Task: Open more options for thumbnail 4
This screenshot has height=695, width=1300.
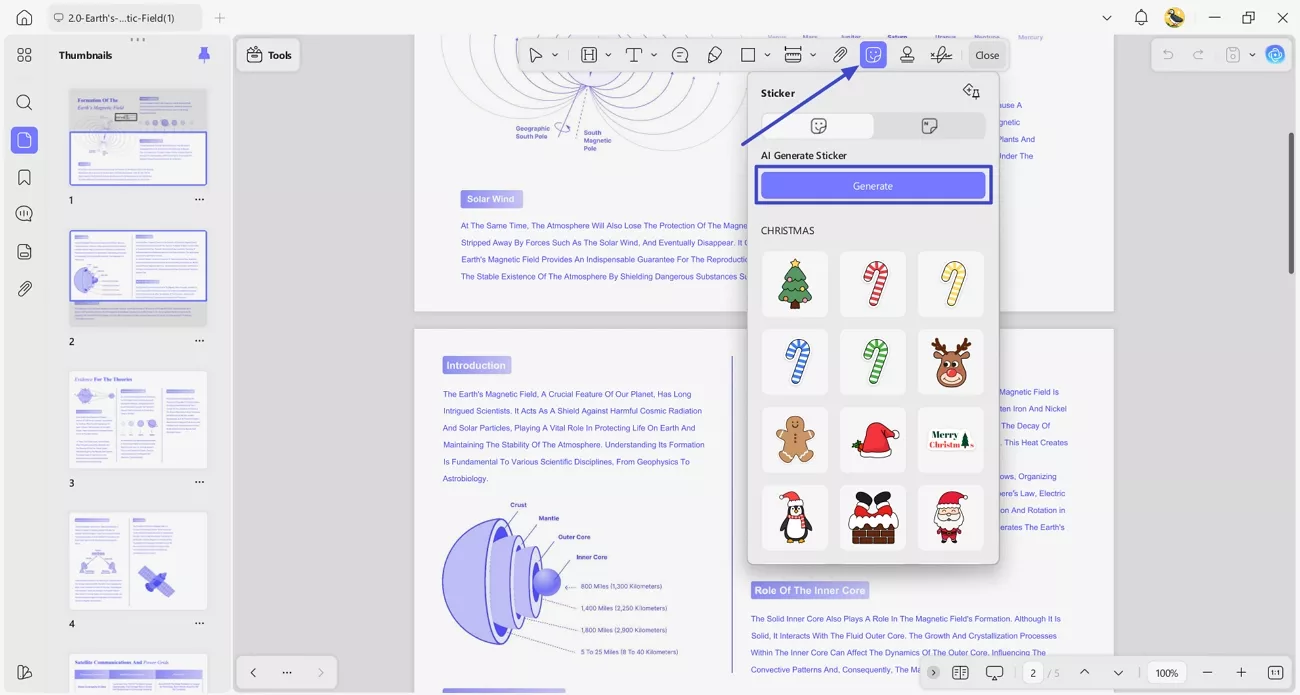Action: click(199, 624)
